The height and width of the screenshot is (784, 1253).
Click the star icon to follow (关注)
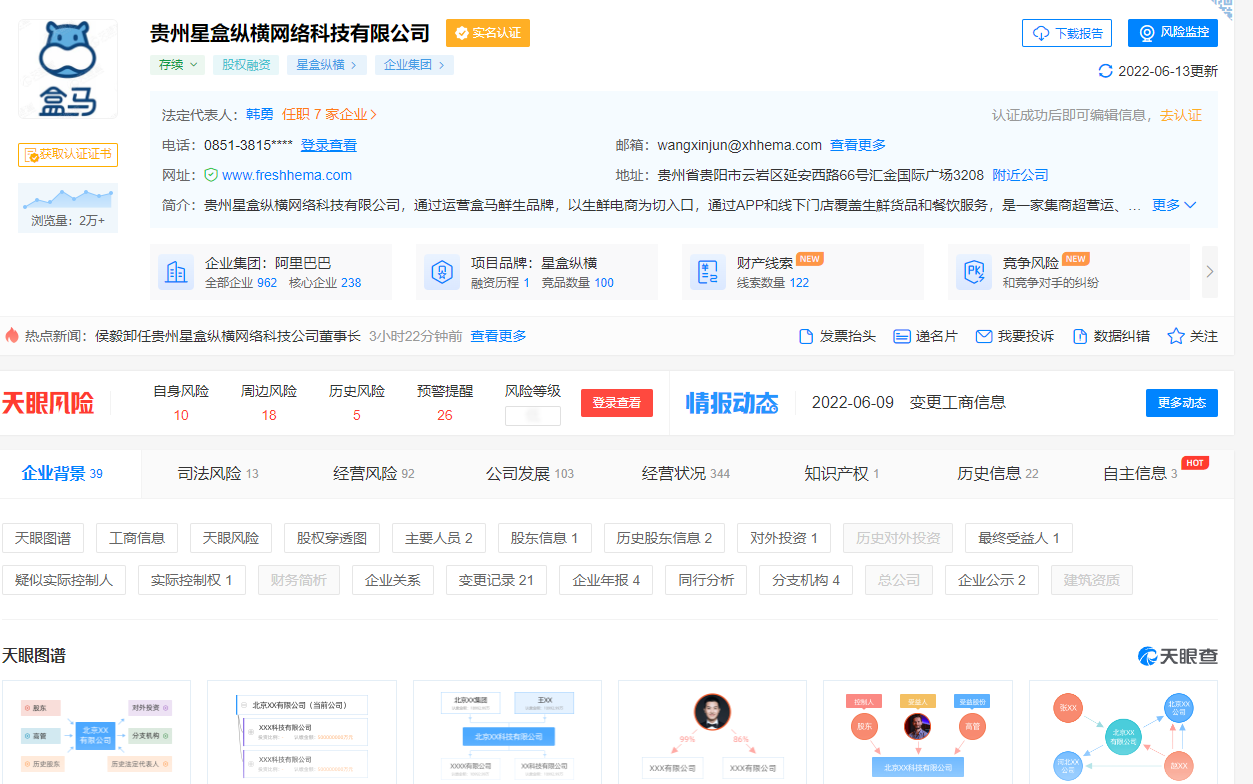(1176, 336)
